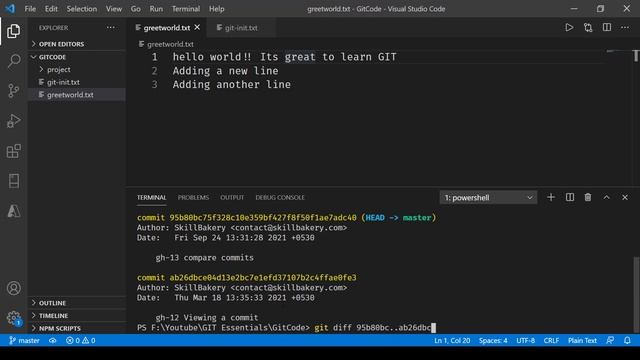The image size is (640, 360).
Task: Switch to the git-init.txt editor tab
Action: pyautogui.click(x=241, y=28)
